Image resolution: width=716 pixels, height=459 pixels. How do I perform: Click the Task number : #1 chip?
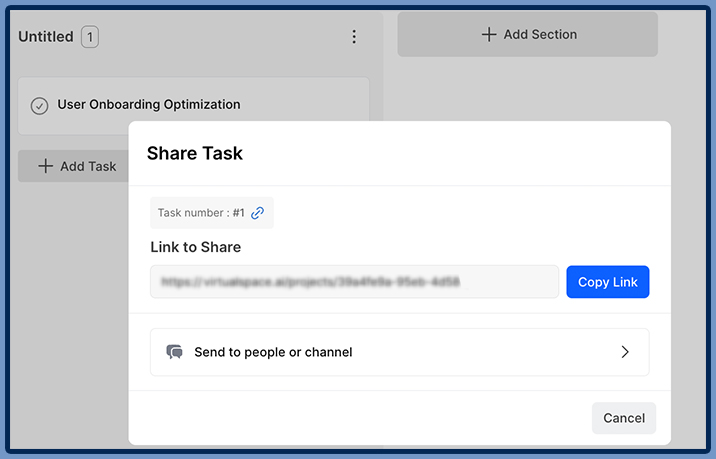pos(200,213)
